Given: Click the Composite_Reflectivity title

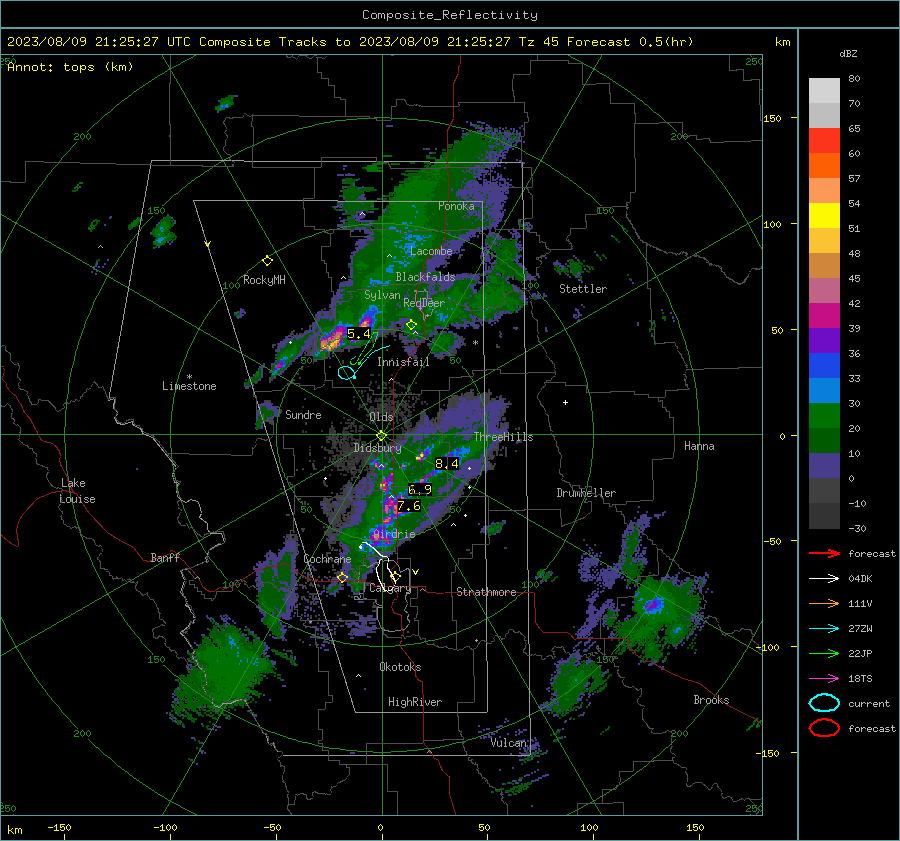Looking at the screenshot, I should click(x=450, y=15).
